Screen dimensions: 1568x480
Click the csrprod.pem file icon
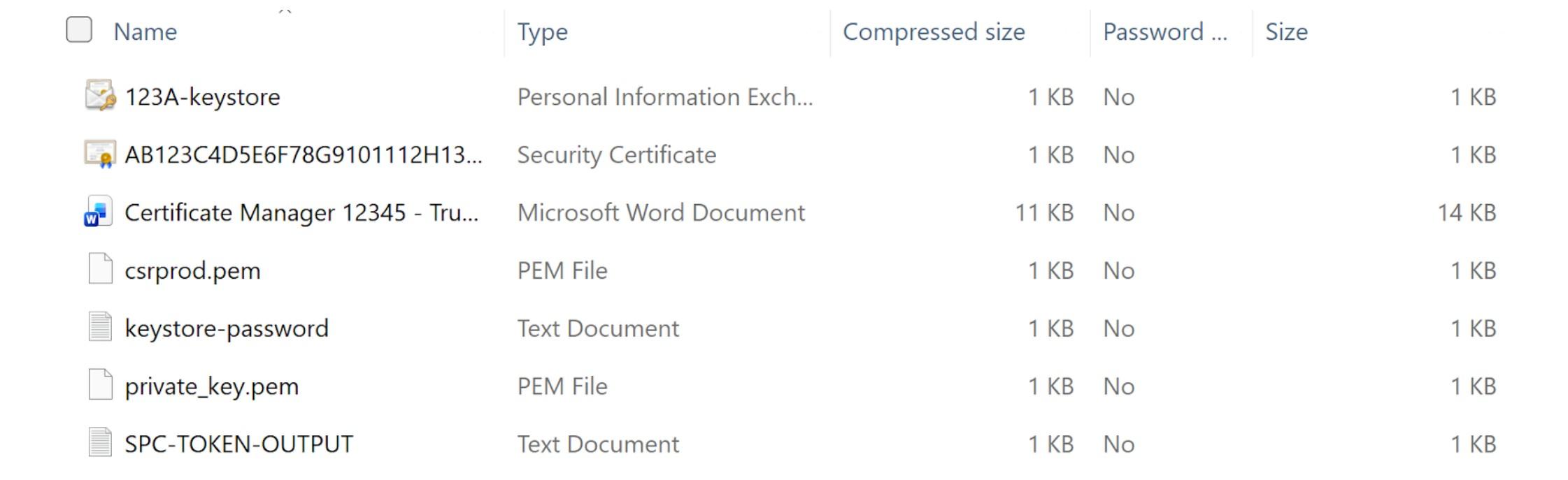coord(100,270)
